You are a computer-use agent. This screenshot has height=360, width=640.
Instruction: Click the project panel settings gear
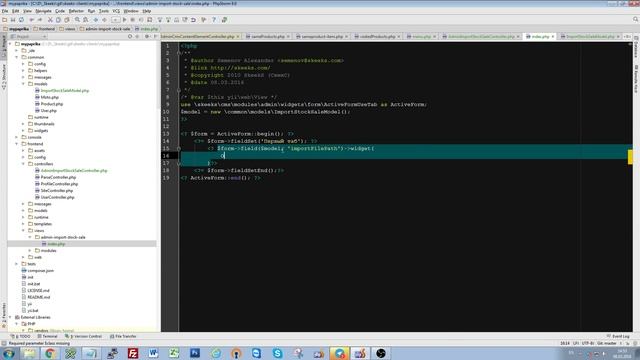(x=147, y=36)
